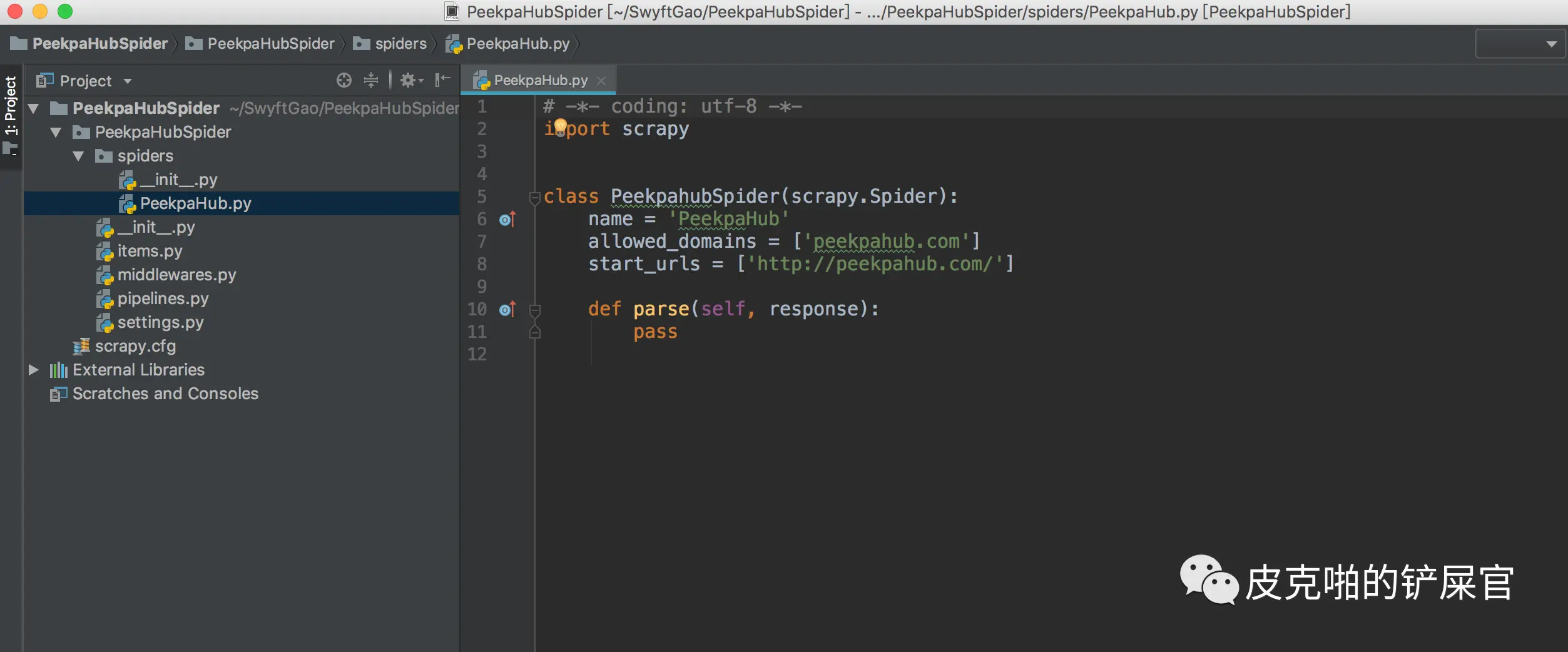Click the response parameter in parse
This screenshot has height=652, width=1568.
click(x=814, y=309)
